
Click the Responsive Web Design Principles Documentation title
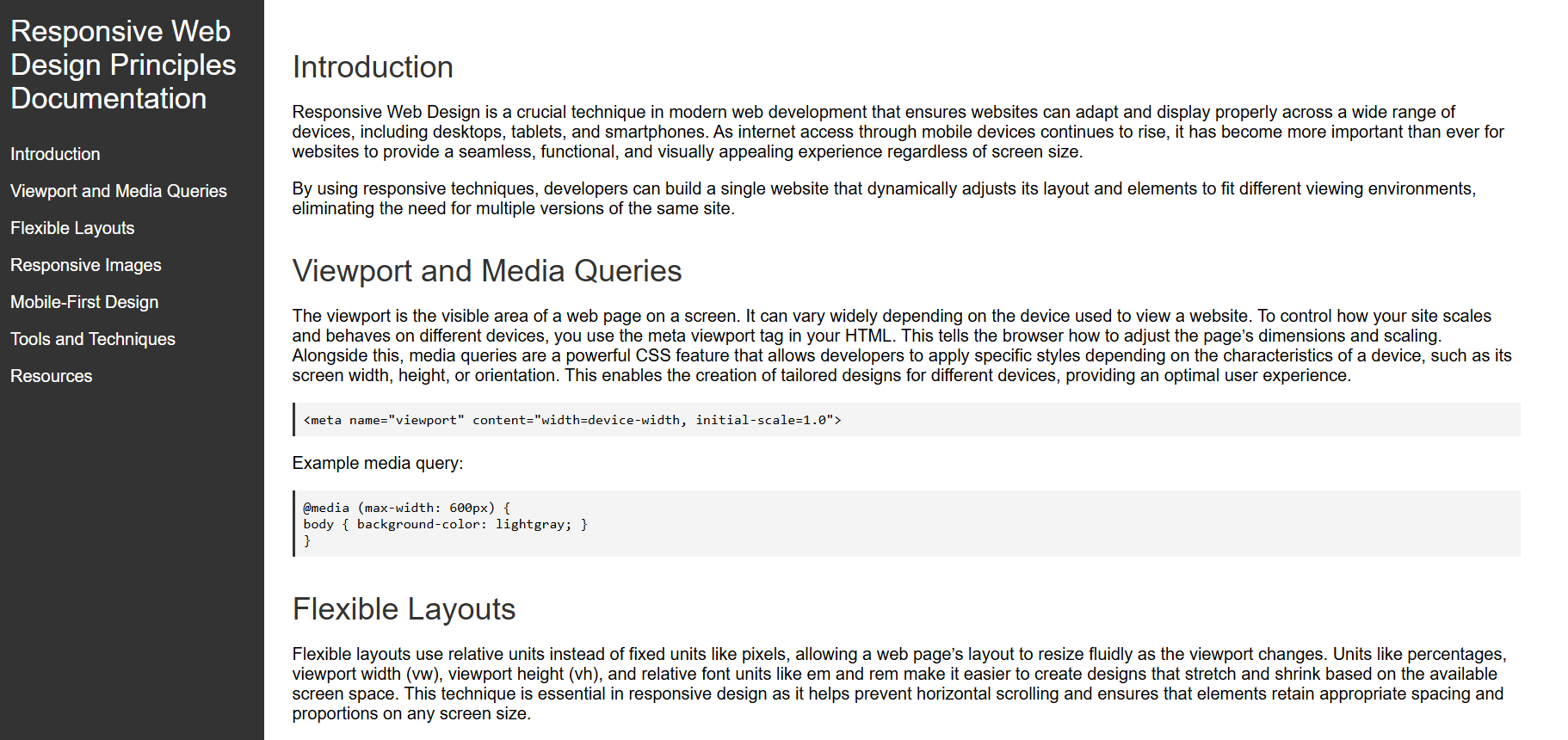(x=123, y=65)
